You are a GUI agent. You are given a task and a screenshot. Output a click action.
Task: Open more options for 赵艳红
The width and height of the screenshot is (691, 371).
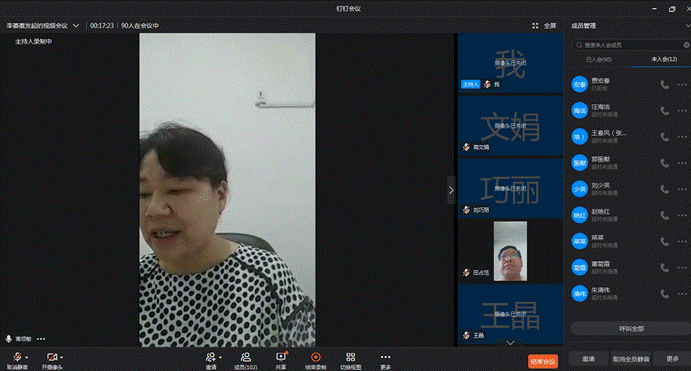pos(682,215)
